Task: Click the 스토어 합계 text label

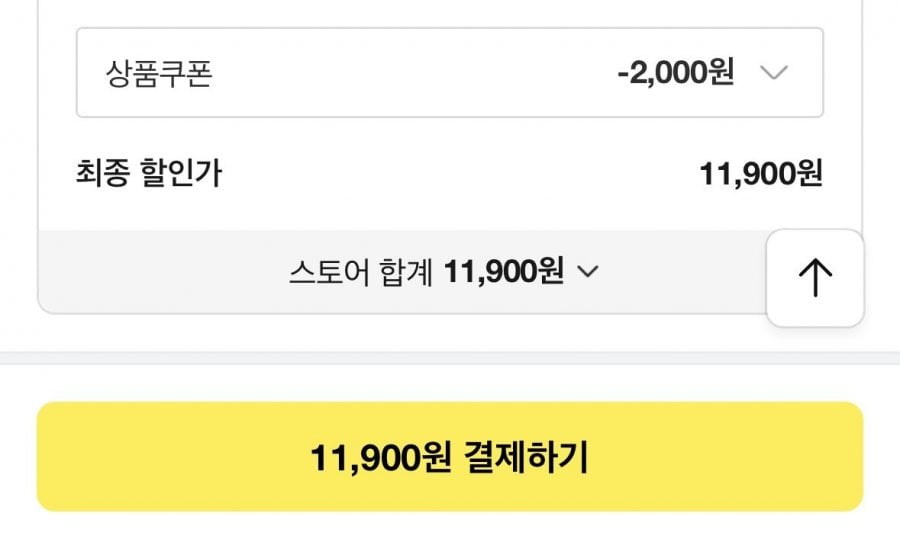Action: pos(360,271)
